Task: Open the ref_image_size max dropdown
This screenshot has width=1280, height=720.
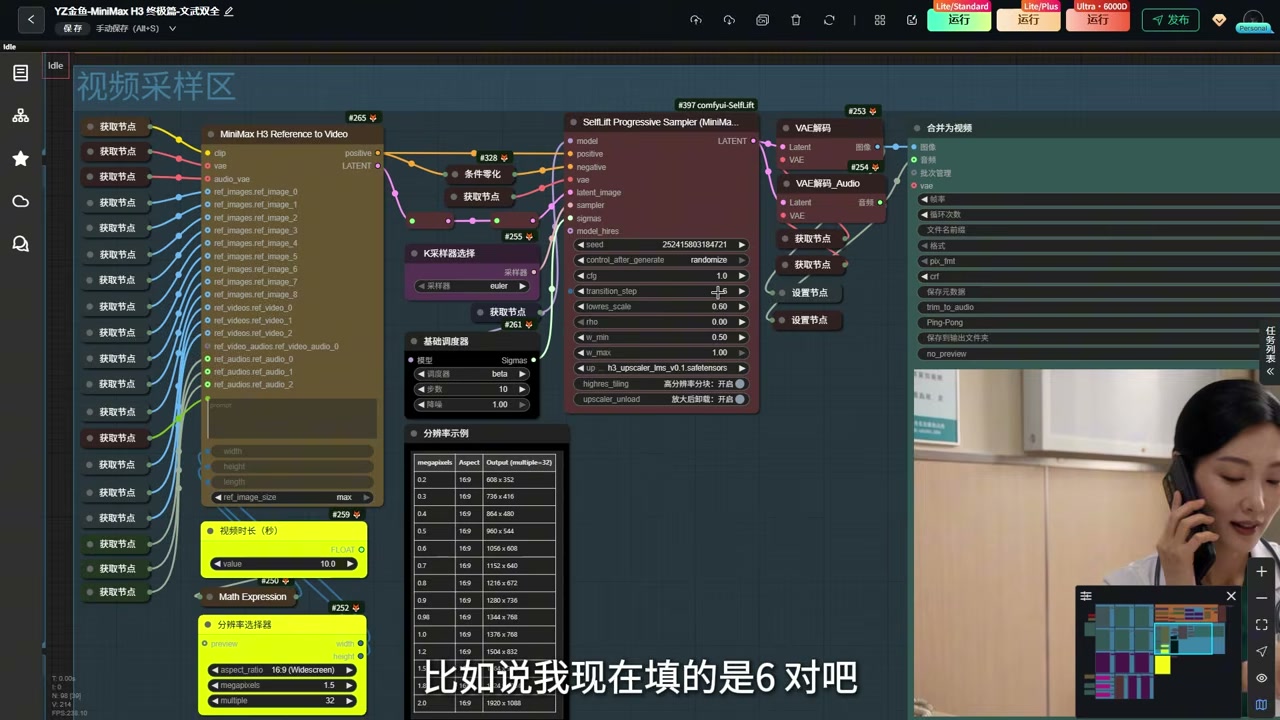Action: pyautogui.click(x=292, y=497)
